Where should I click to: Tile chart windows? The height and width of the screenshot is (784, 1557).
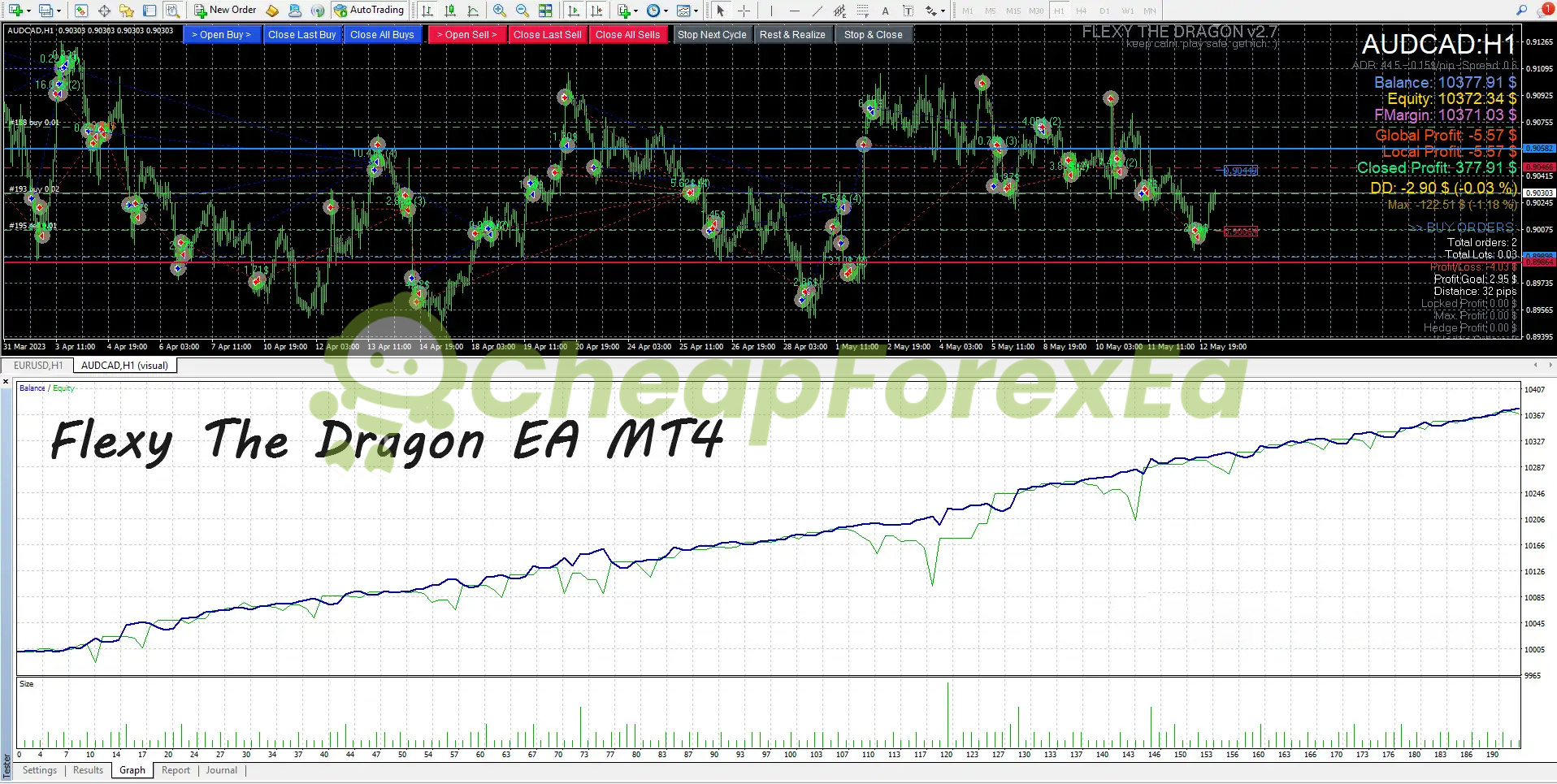pos(545,11)
